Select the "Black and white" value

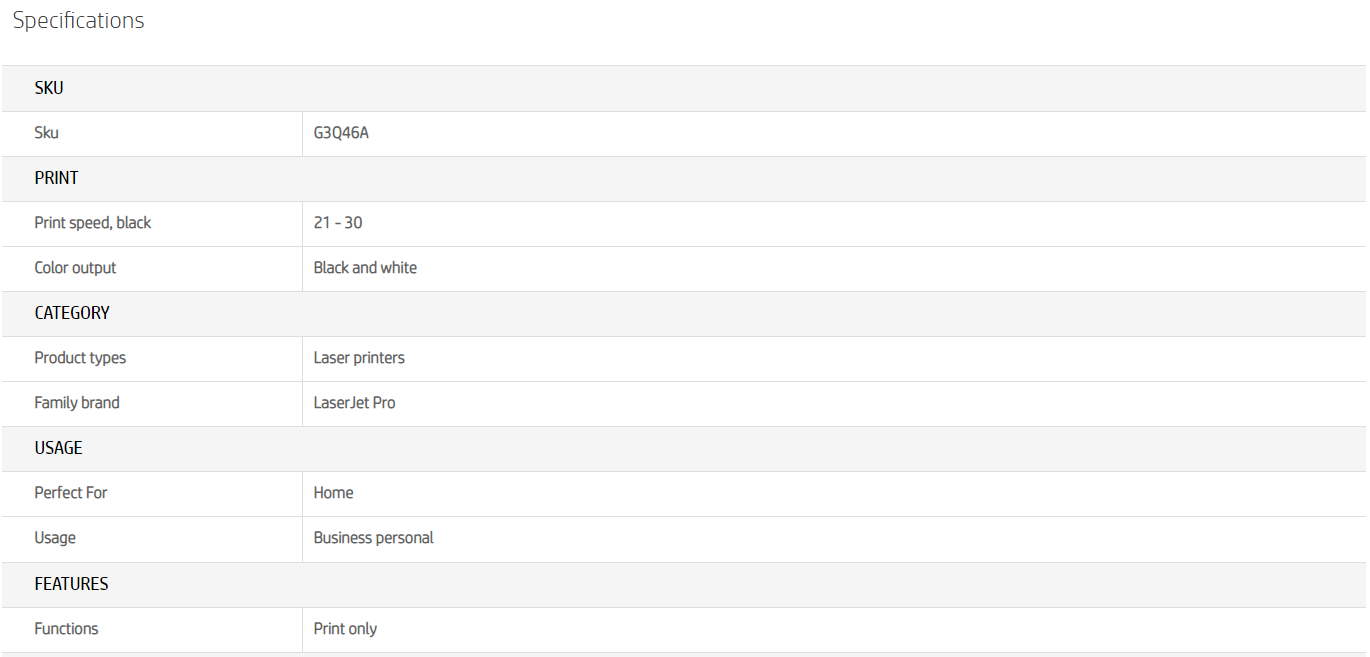point(365,268)
